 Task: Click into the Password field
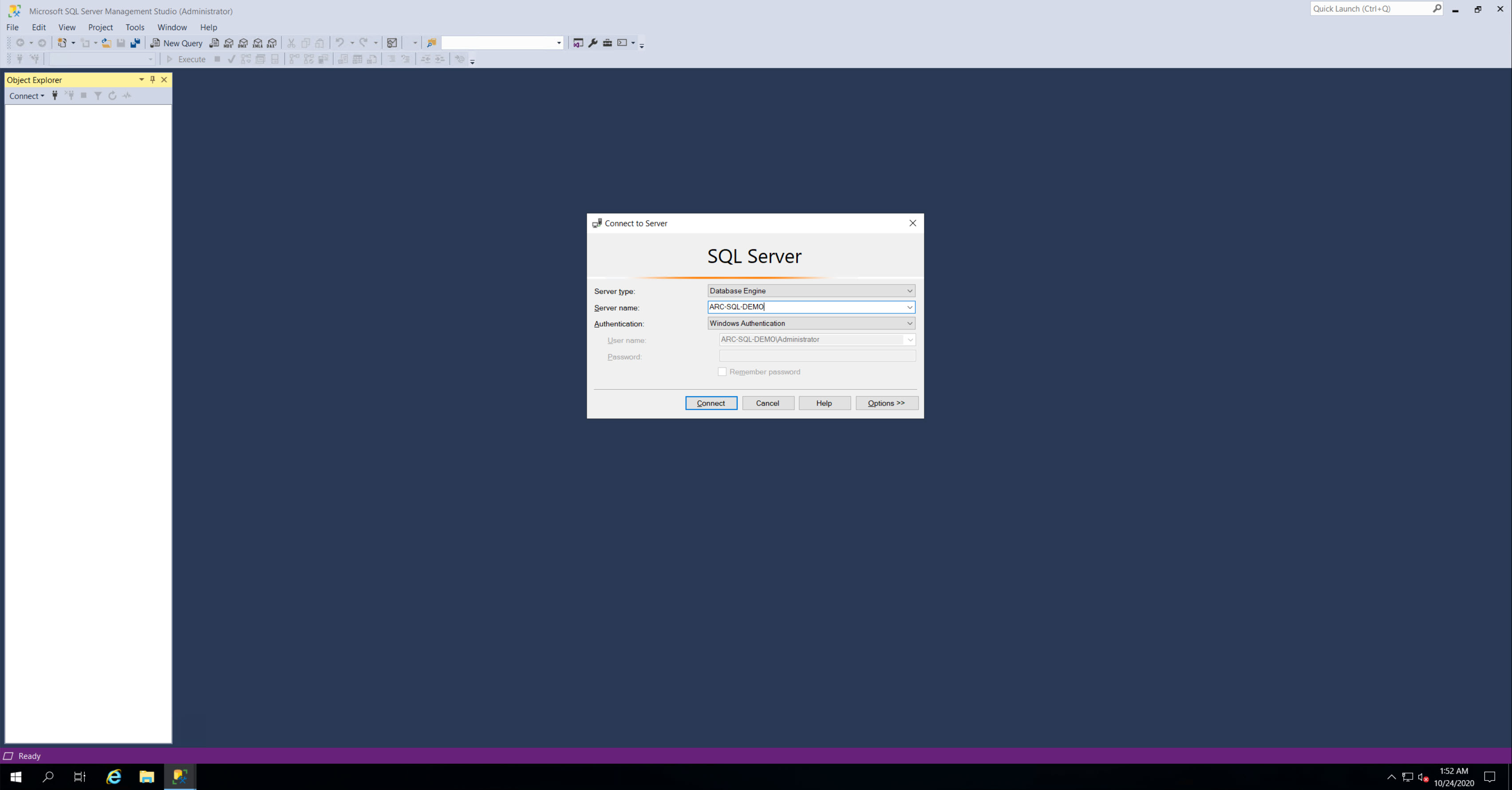817,356
